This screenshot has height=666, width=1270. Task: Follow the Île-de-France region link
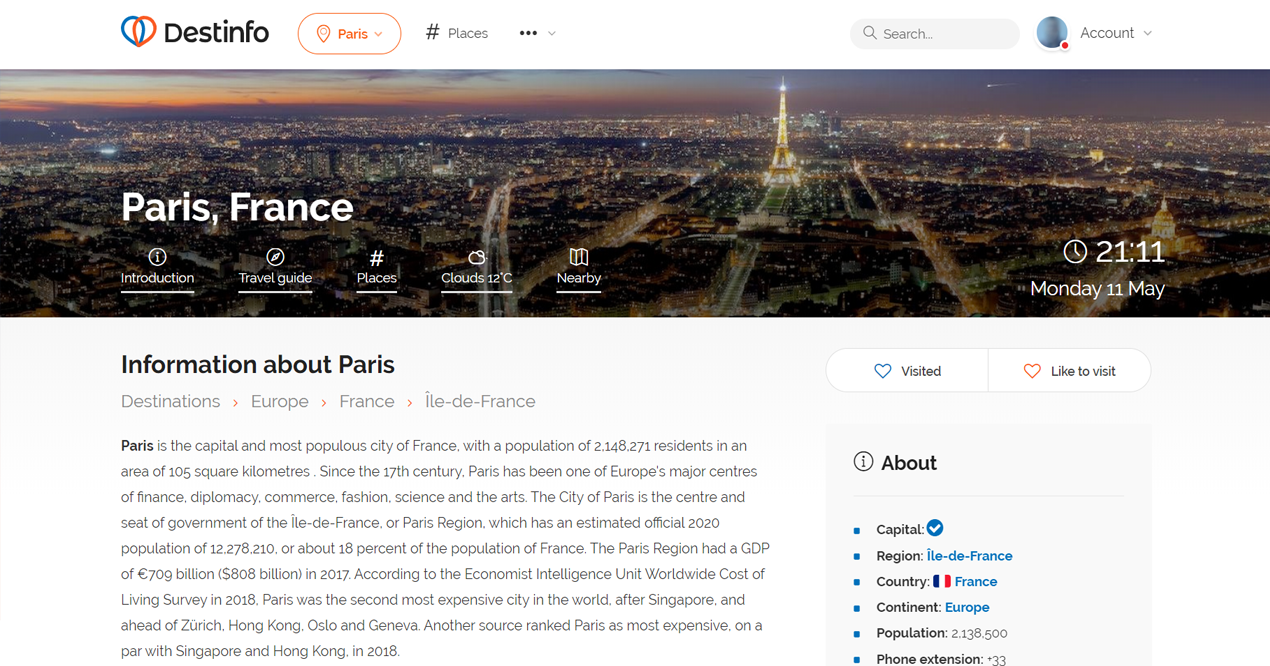969,556
